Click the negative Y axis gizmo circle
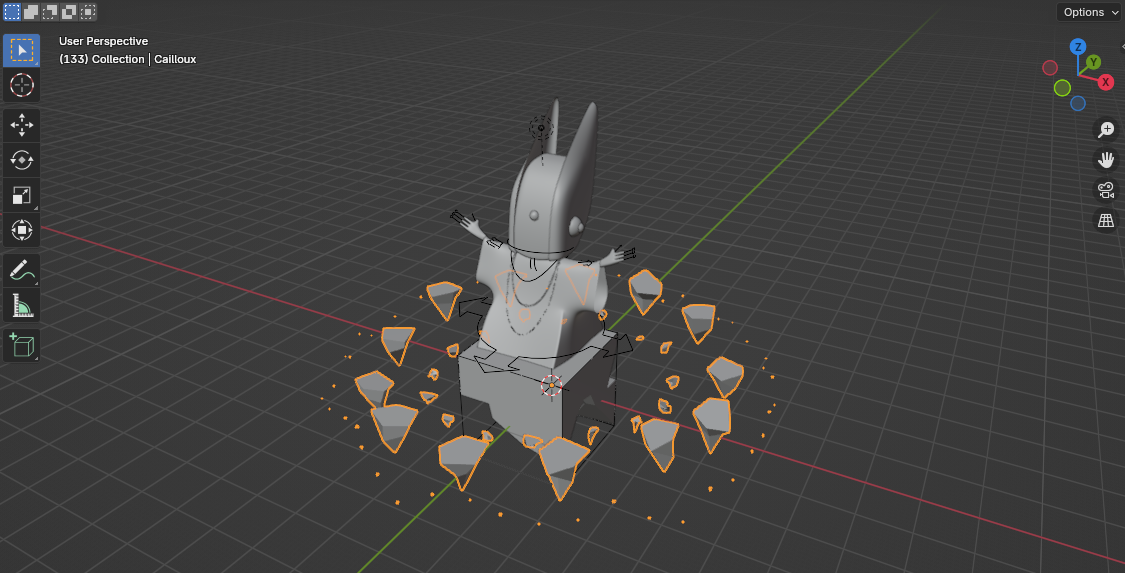Viewport: 1125px width, 573px height. click(1063, 87)
